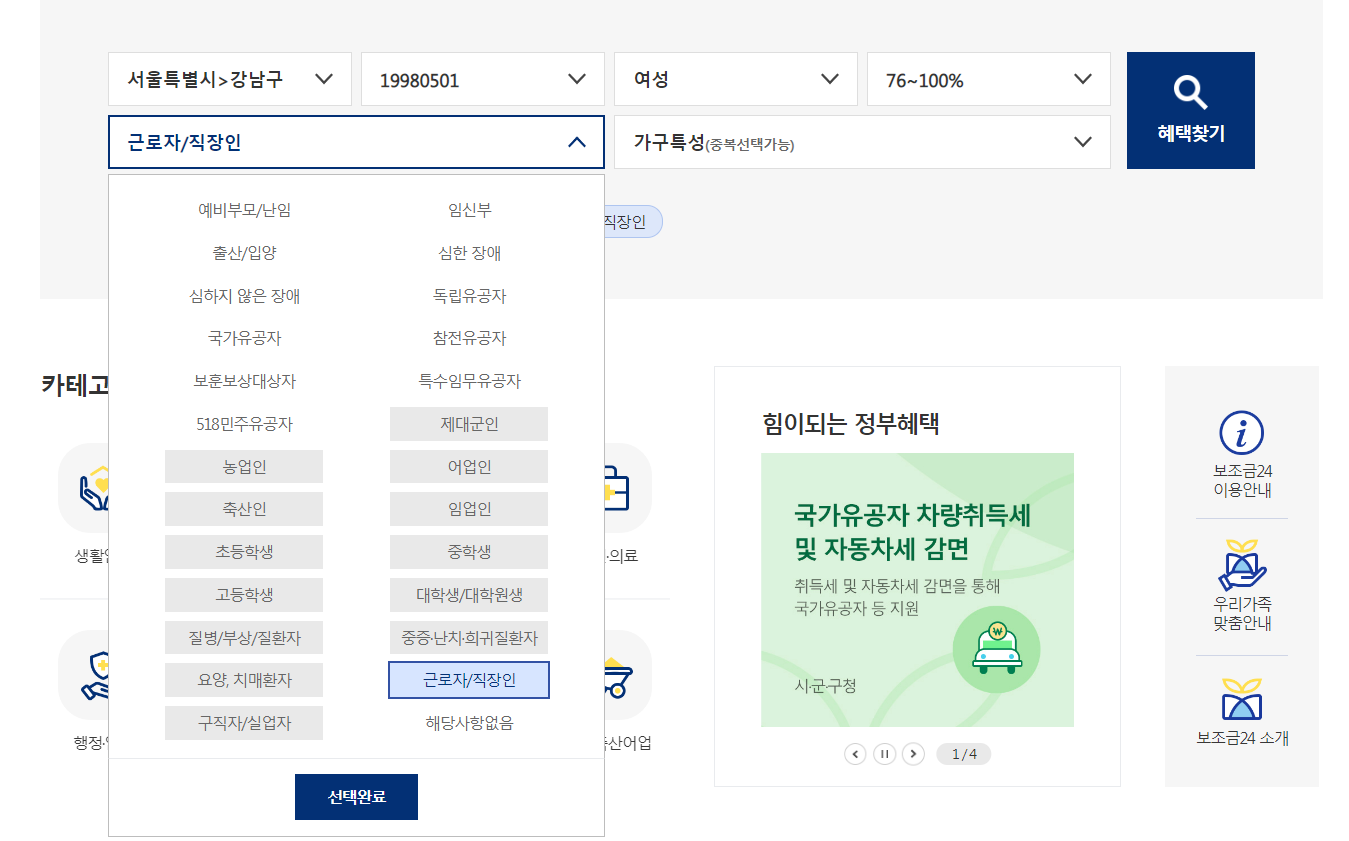Go to previous banner slide
This screenshot has height=841, width=1349.
click(855, 754)
